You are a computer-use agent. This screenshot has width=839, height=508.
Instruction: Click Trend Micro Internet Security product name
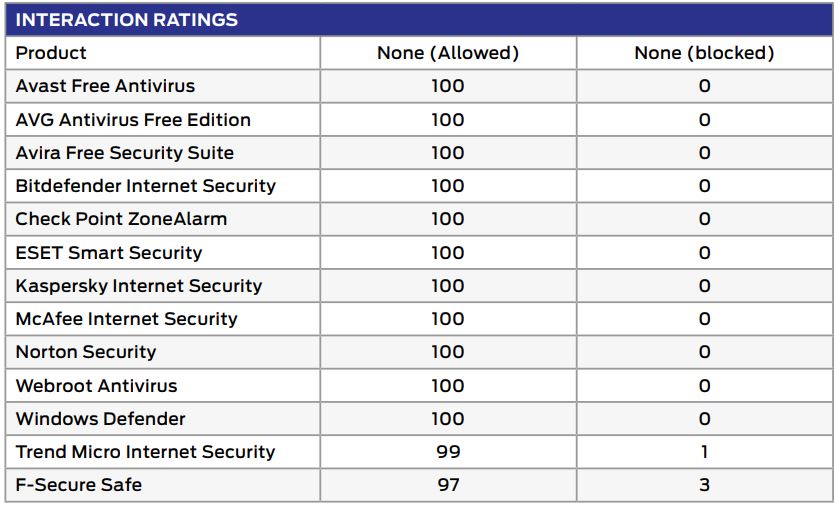point(145,452)
